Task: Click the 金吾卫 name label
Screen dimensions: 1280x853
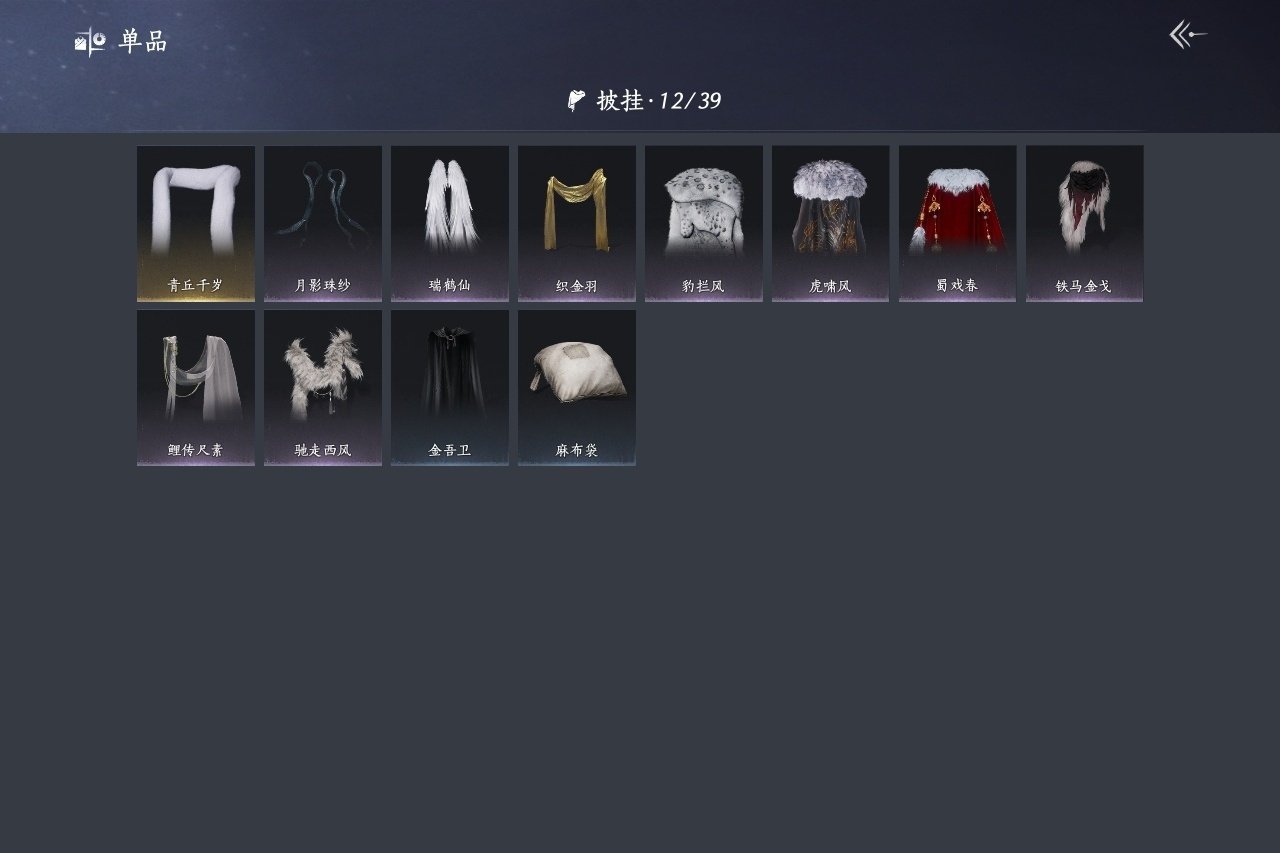Action: (450, 450)
